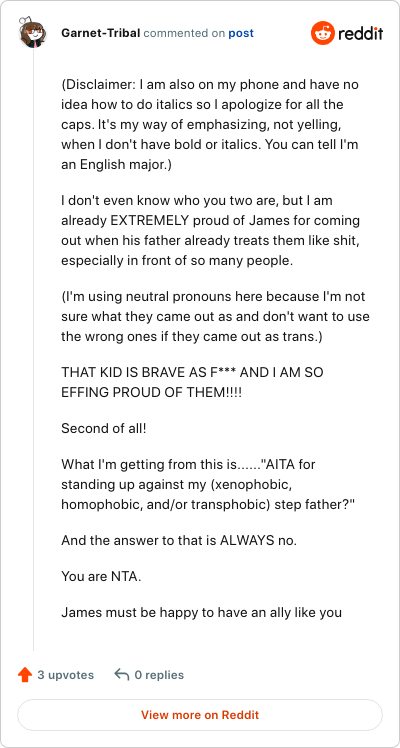
Task: Click the "THAT KID IS BRAVE" caps paragraph
Action: (x=192, y=382)
